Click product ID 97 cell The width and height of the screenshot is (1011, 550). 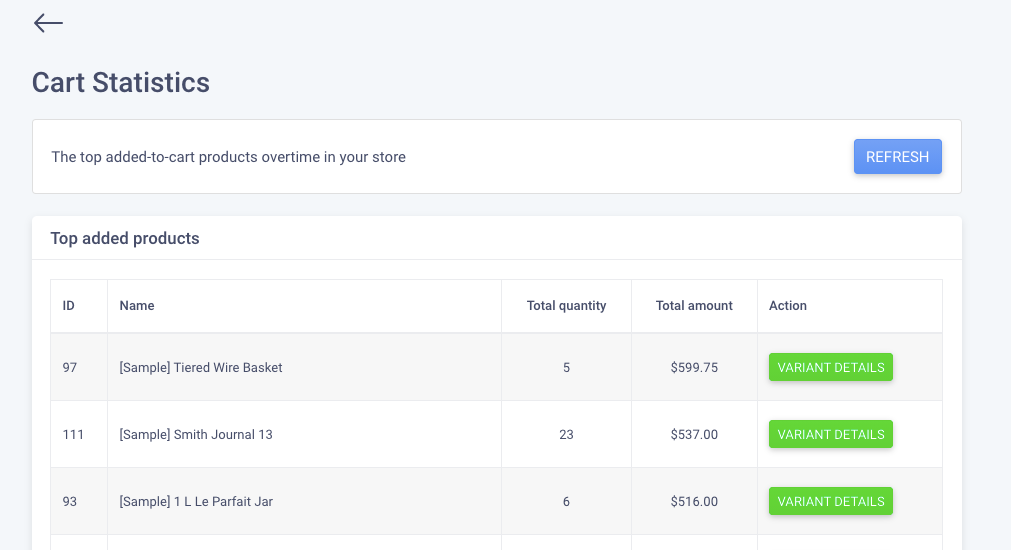(x=70, y=368)
